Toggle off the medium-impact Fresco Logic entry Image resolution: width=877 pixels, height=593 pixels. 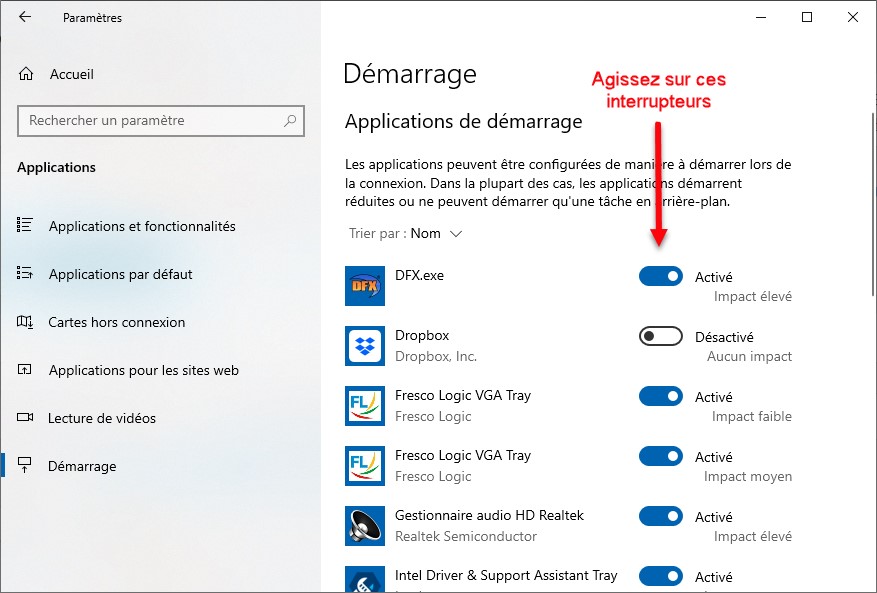pos(660,457)
